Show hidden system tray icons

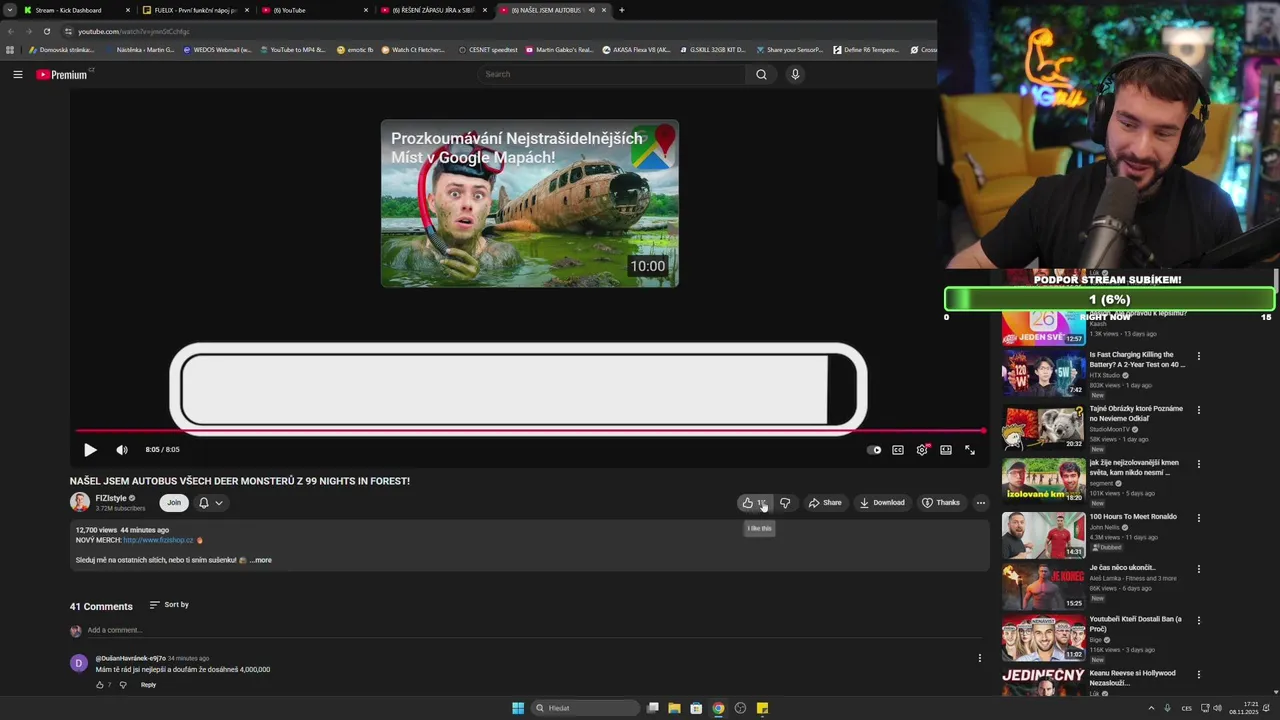(x=1151, y=708)
